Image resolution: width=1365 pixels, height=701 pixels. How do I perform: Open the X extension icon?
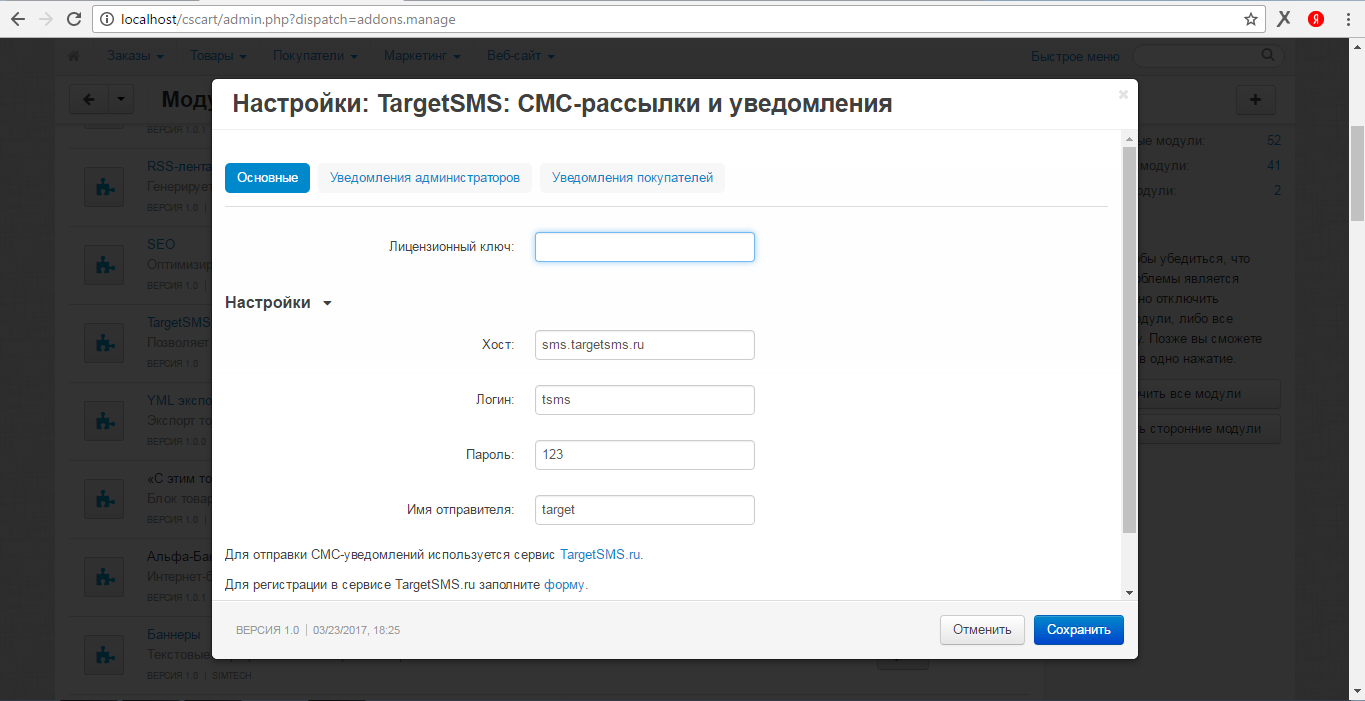pos(1285,19)
